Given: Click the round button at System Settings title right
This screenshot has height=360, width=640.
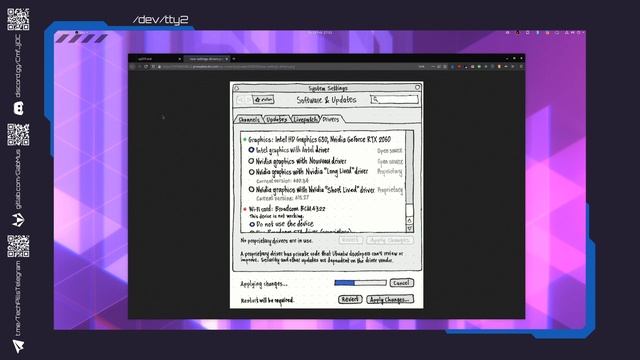Looking at the screenshot, I should point(417,87).
